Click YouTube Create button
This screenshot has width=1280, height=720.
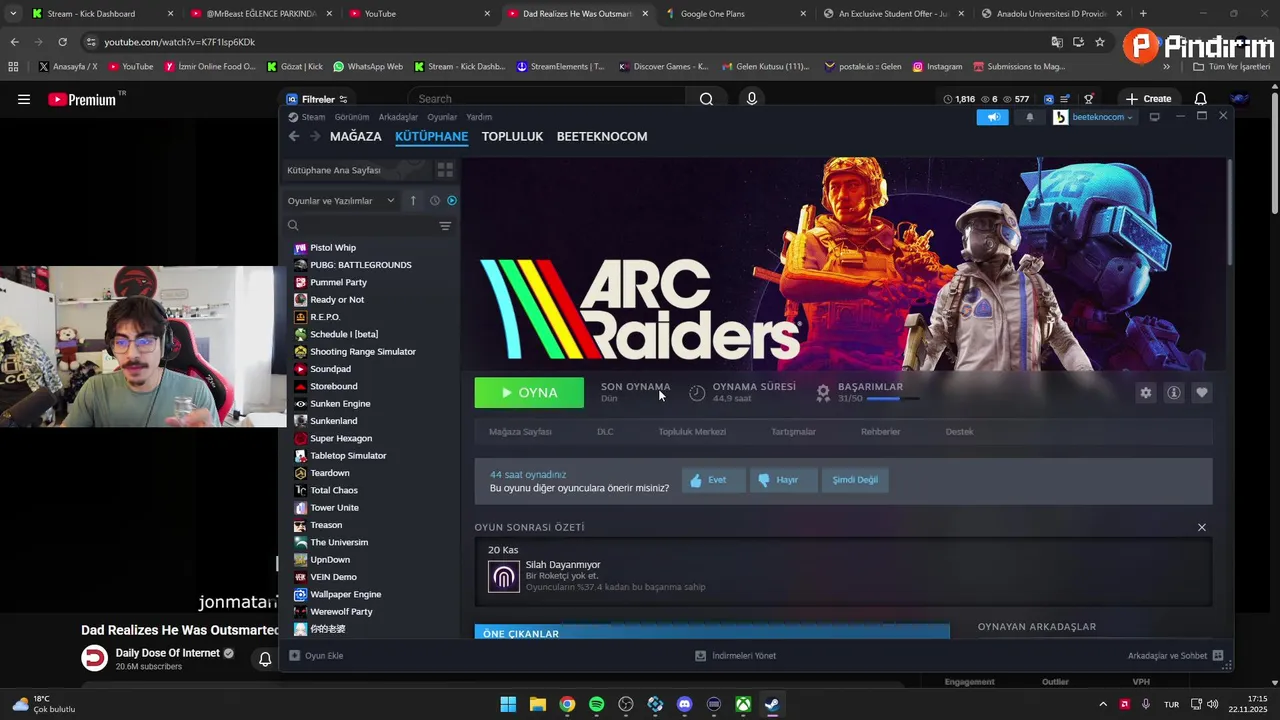tap(1148, 99)
